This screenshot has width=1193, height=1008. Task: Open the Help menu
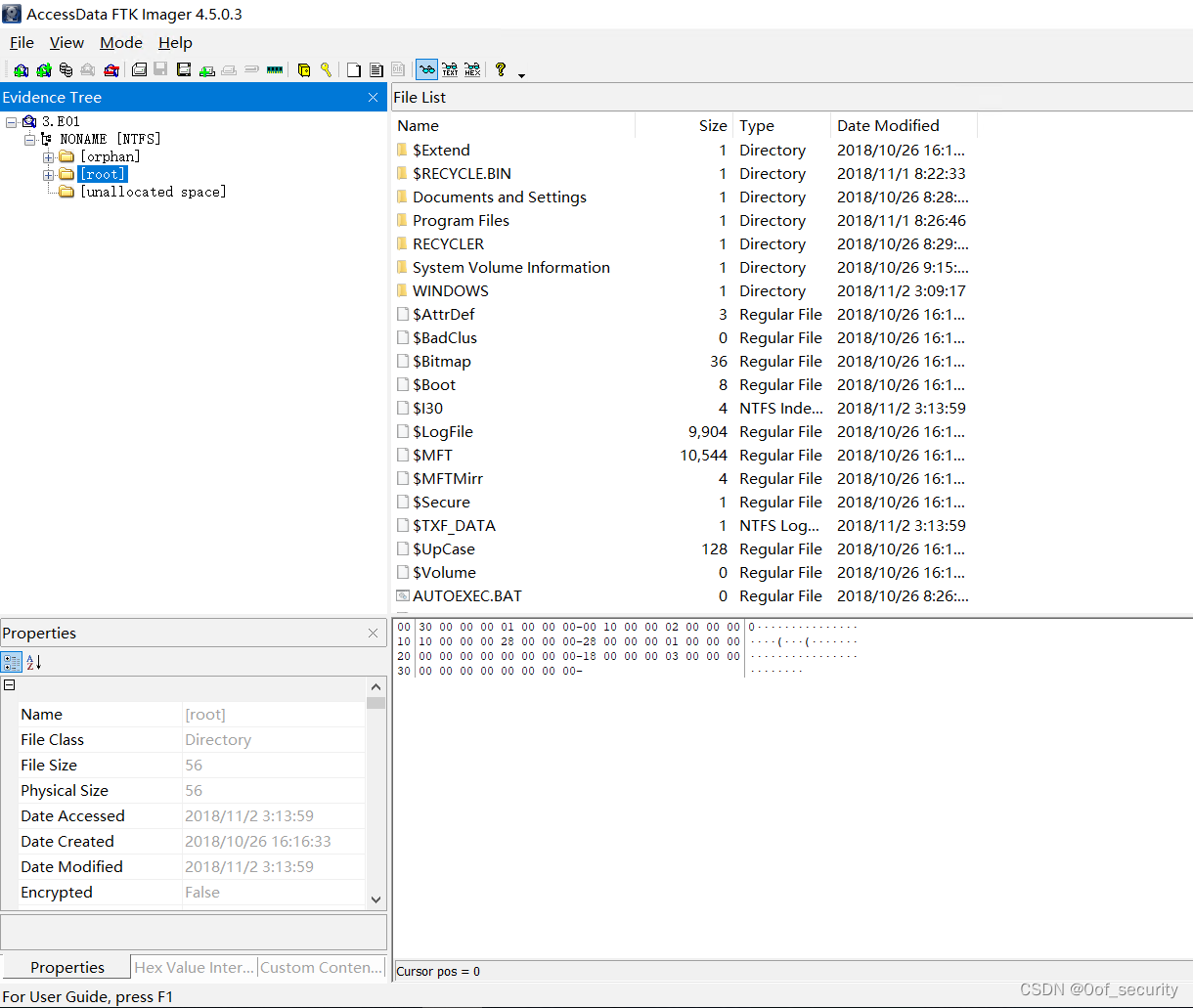(x=175, y=42)
